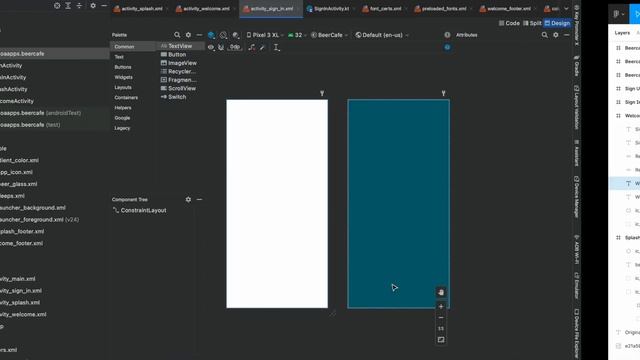Switch editor to Code view
The width and height of the screenshot is (640, 360).
(x=509, y=23)
